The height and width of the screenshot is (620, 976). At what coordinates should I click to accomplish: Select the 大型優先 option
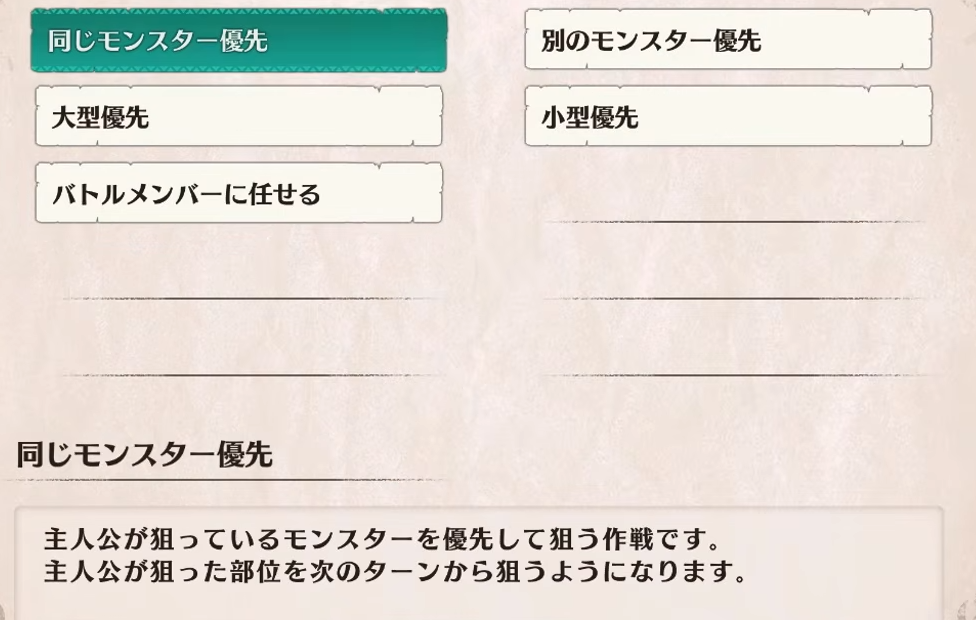(x=238, y=117)
